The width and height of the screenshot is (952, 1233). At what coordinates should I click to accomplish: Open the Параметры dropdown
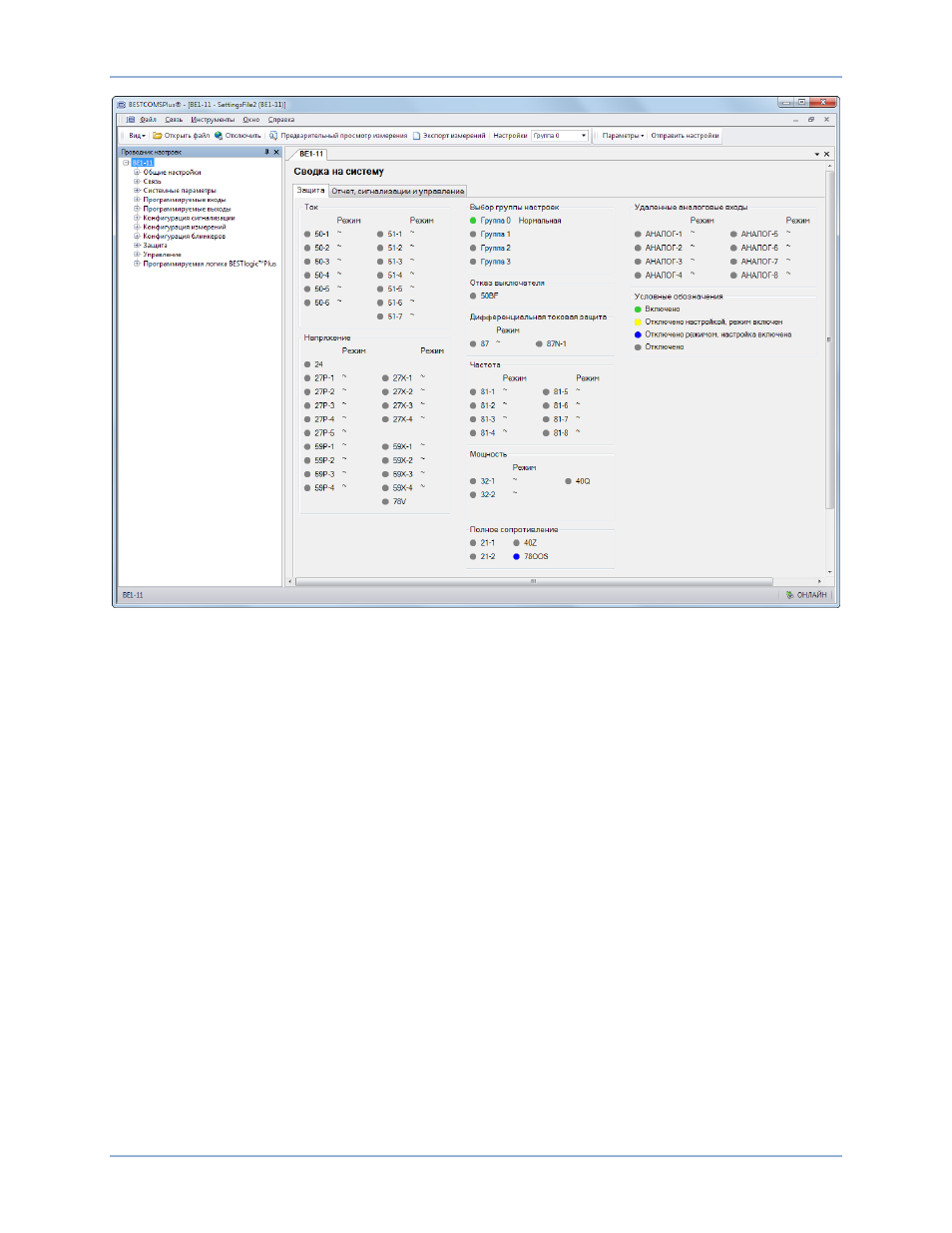click(623, 136)
